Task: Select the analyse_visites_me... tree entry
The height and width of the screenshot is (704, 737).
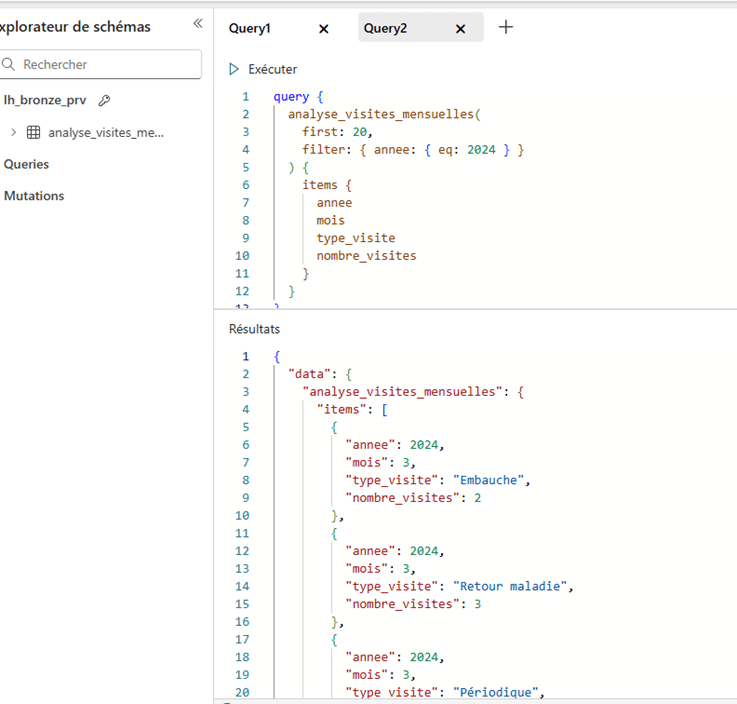Action: 105,132
